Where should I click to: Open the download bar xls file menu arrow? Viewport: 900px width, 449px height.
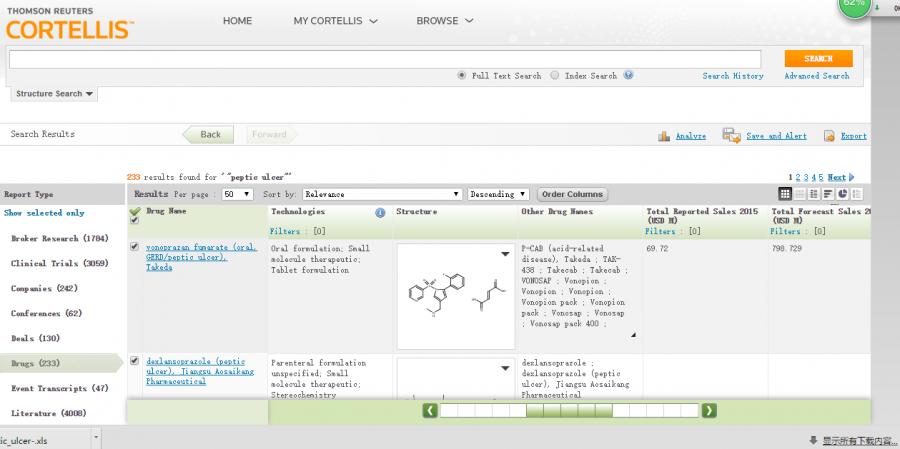click(96, 438)
